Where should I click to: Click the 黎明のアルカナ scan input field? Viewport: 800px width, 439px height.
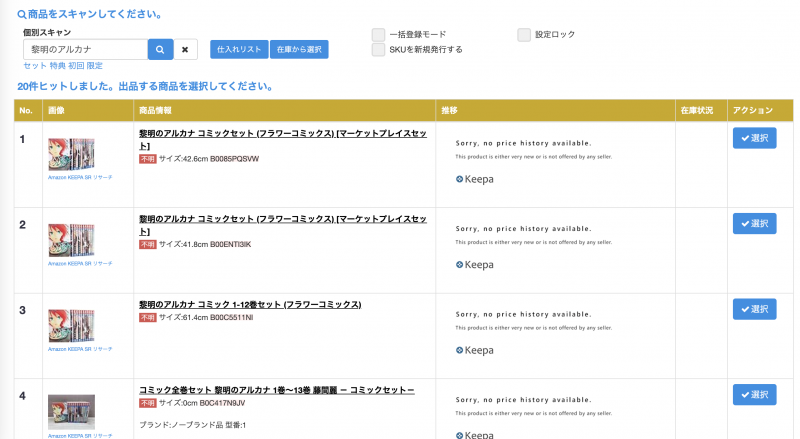(85, 50)
